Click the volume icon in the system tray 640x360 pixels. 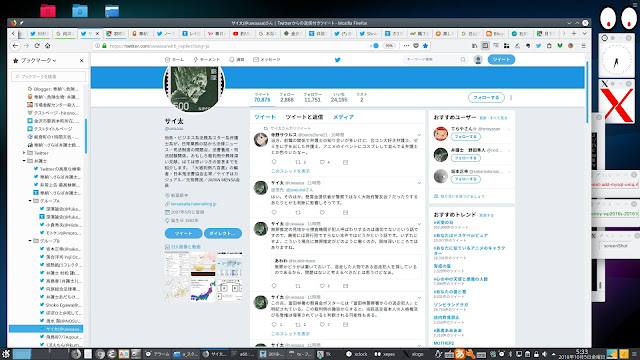tap(544, 354)
